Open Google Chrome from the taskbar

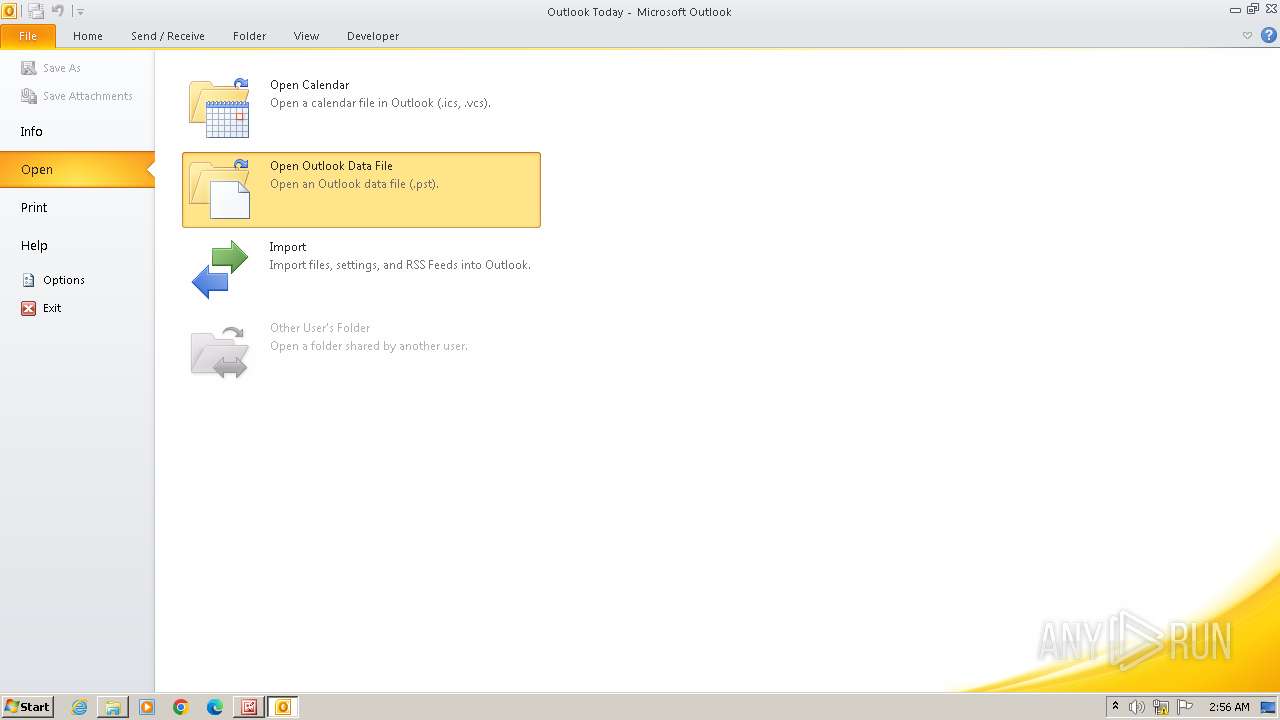coord(181,707)
